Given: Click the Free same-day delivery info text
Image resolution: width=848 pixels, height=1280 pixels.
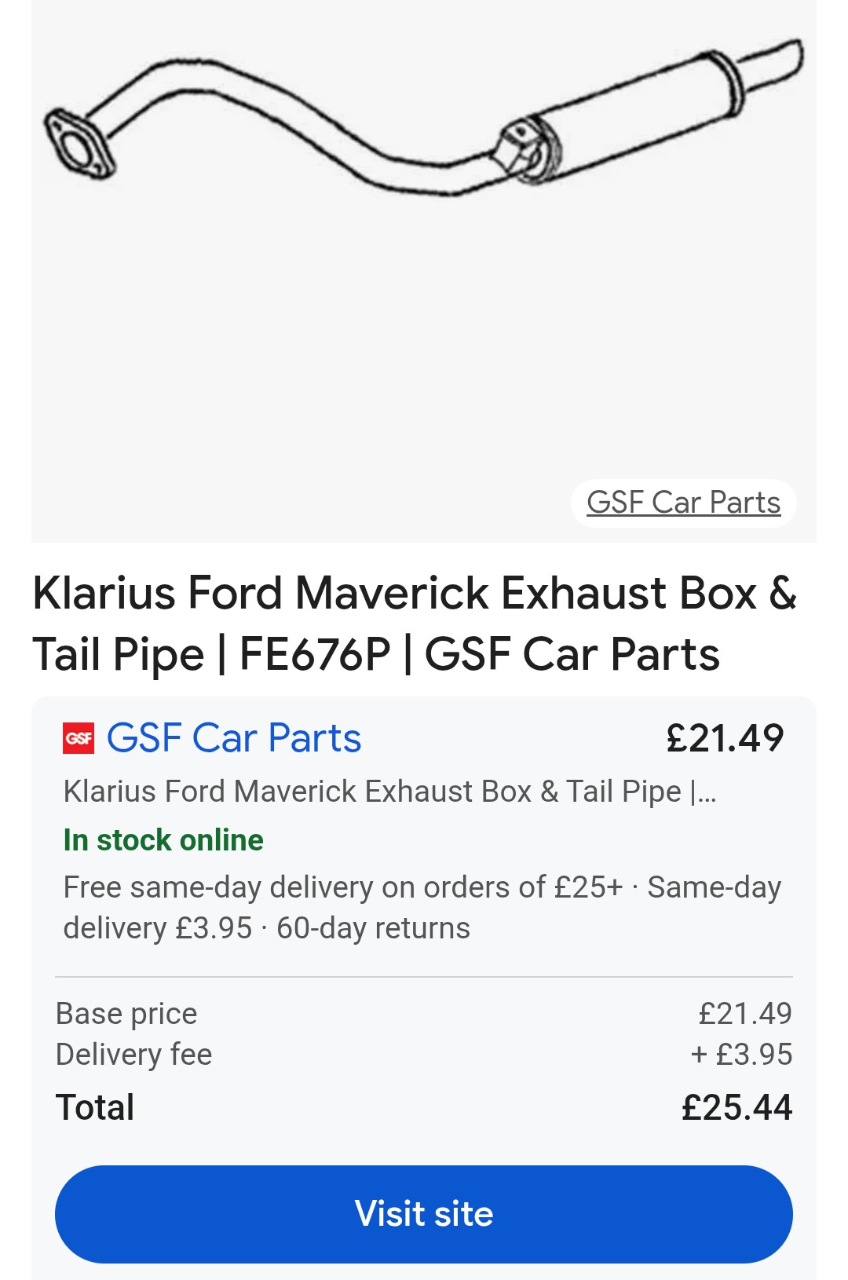Looking at the screenshot, I should click(x=342, y=887).
